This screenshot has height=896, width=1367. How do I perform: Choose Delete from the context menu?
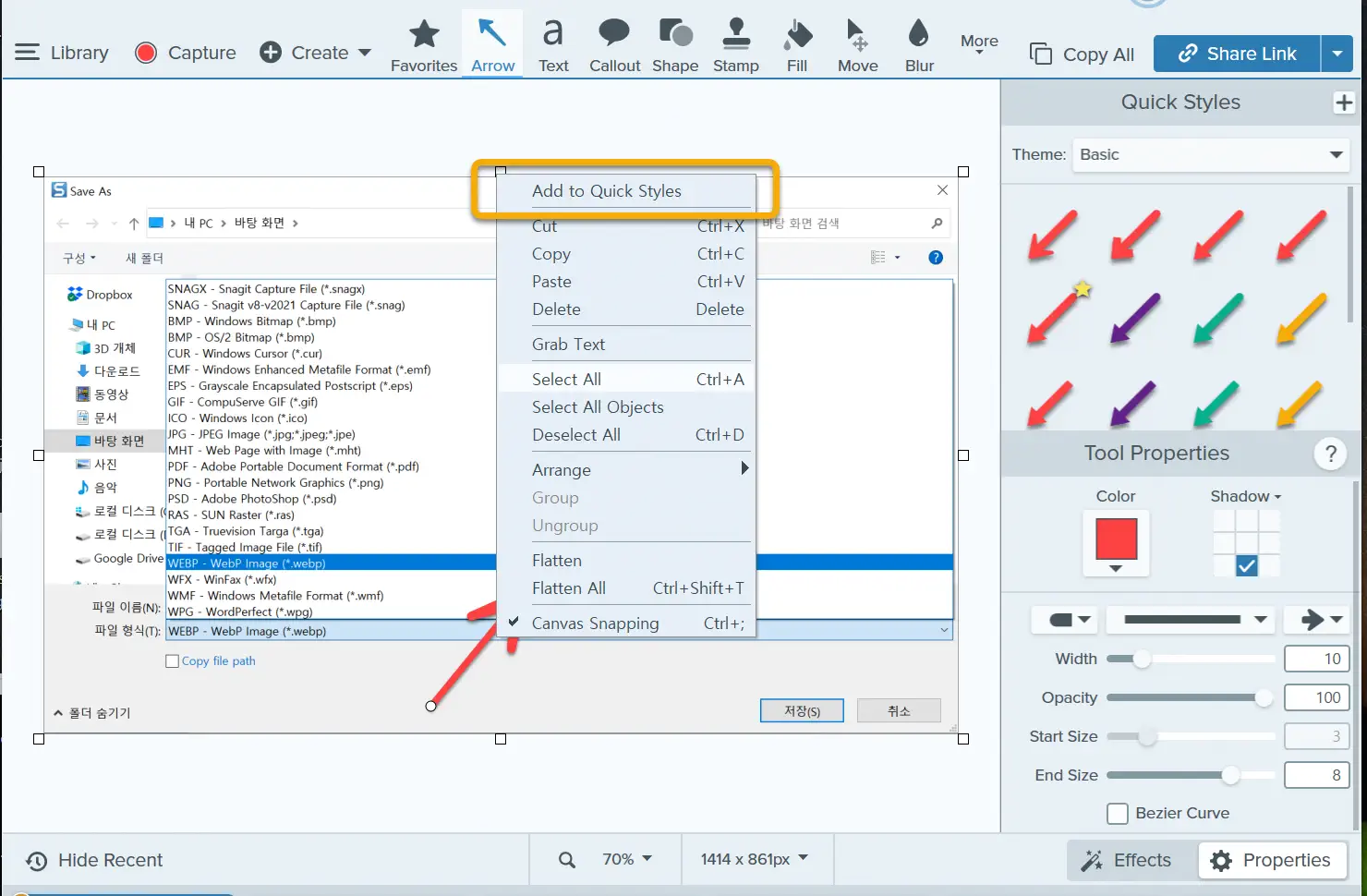626,309
